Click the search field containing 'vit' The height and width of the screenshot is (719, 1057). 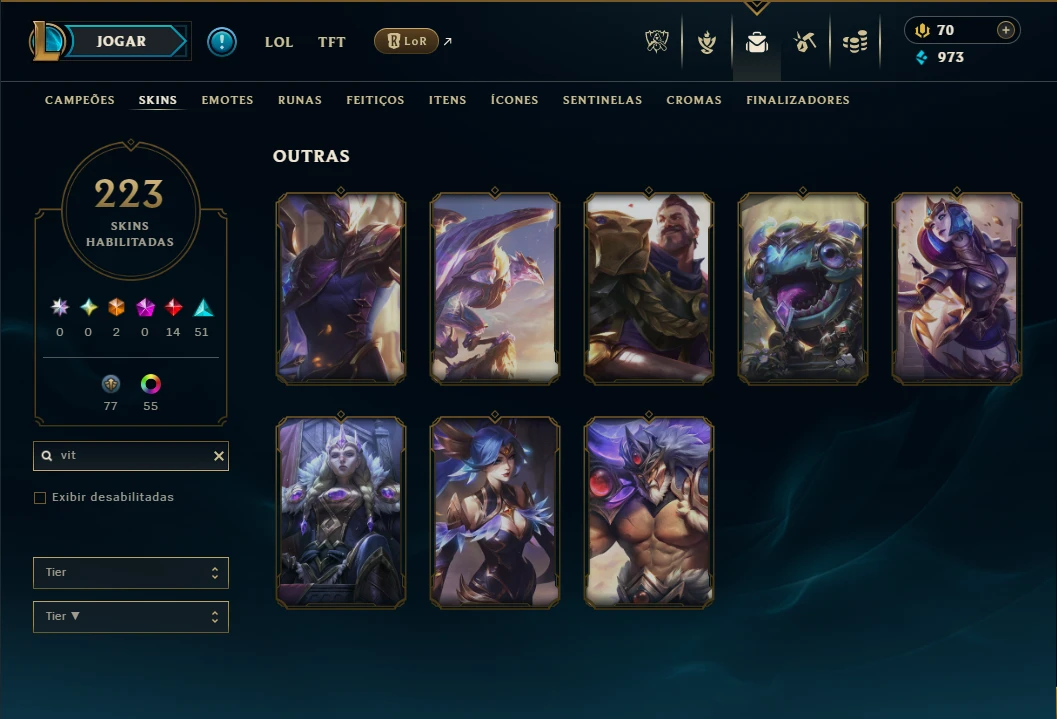tap(131, 456)
